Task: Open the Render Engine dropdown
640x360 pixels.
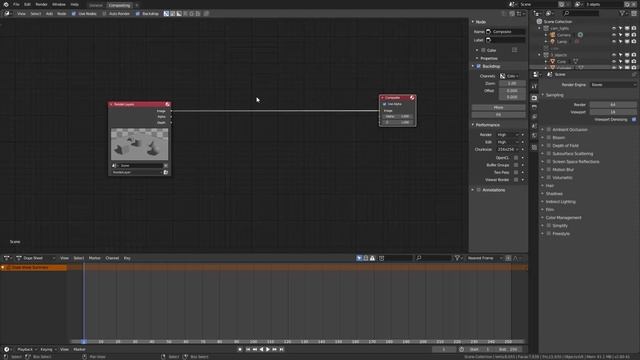Action: 613,84
